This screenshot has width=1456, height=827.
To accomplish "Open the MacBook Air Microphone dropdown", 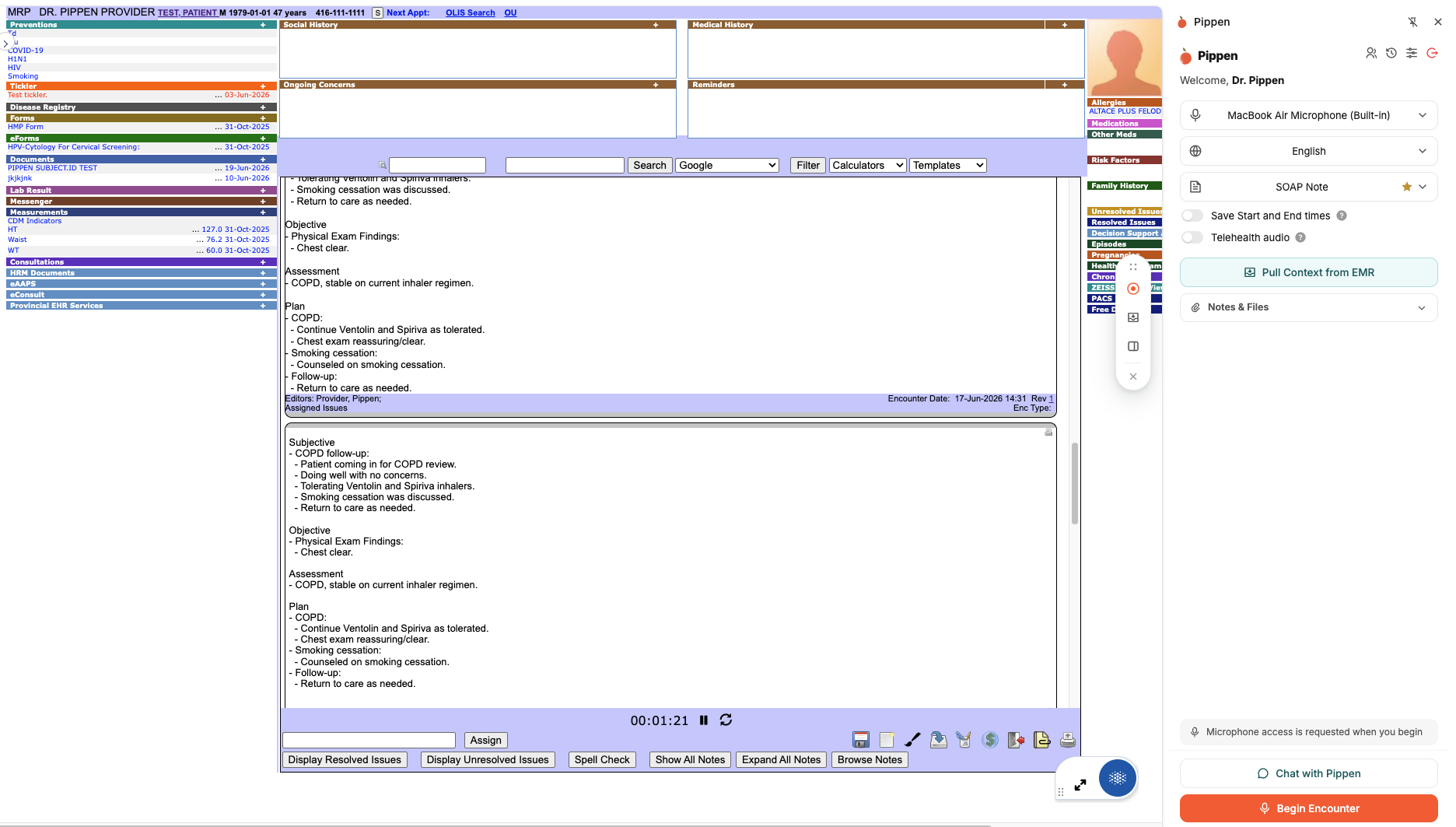I will [x=1308, y=115].
